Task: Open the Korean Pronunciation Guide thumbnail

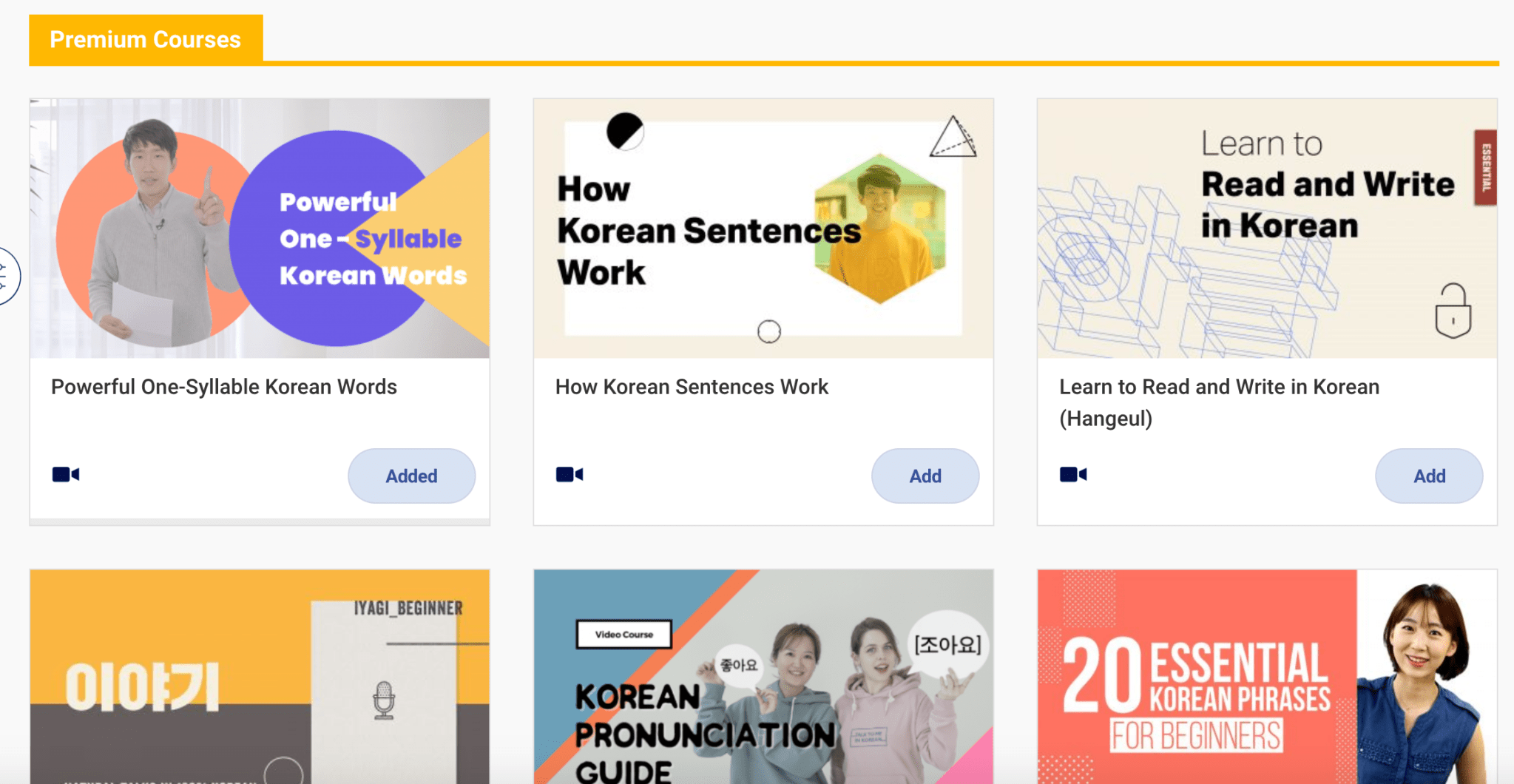Action: [763, 676]
